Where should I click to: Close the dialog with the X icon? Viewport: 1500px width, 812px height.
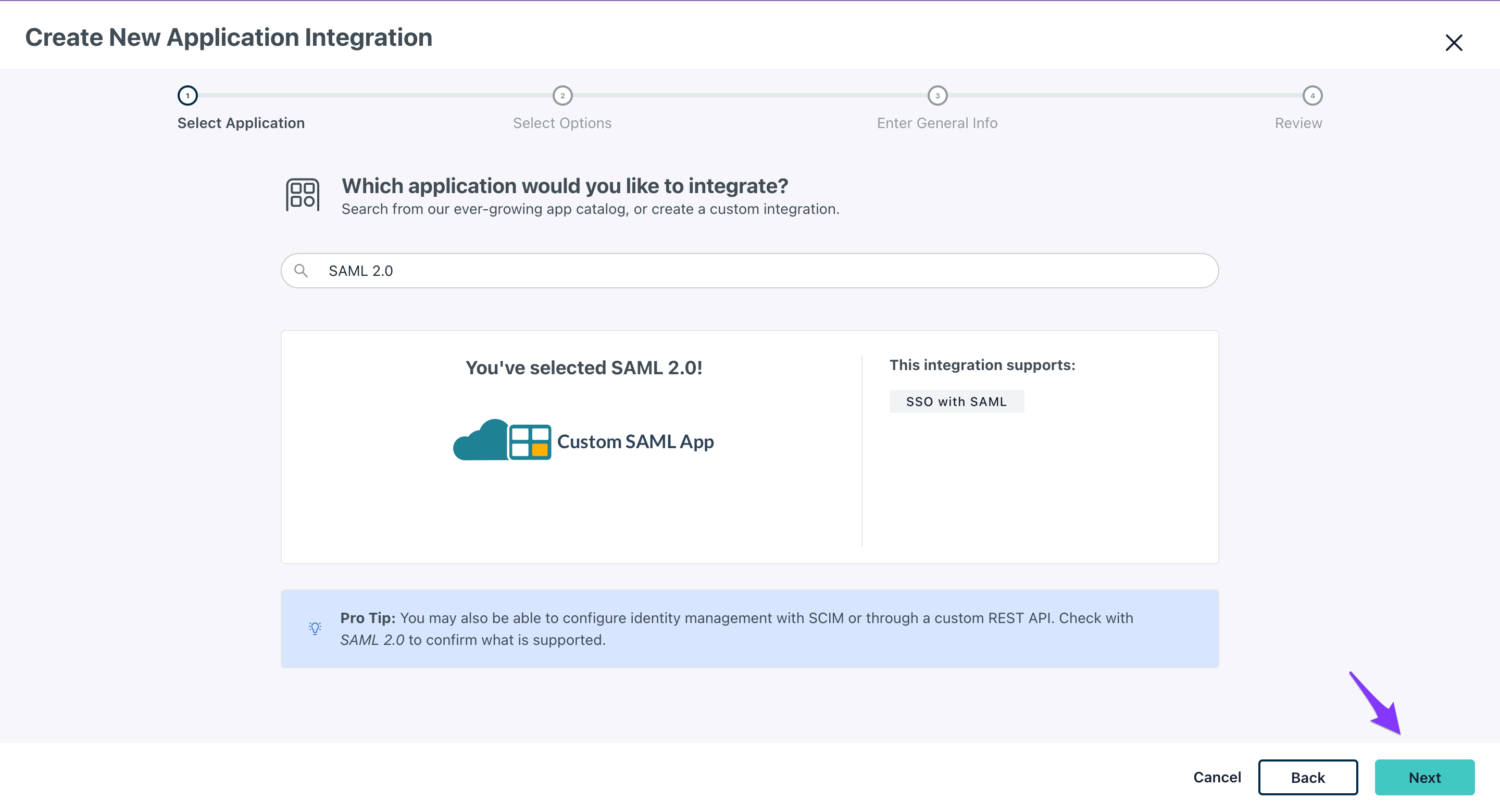[1454, 43]
